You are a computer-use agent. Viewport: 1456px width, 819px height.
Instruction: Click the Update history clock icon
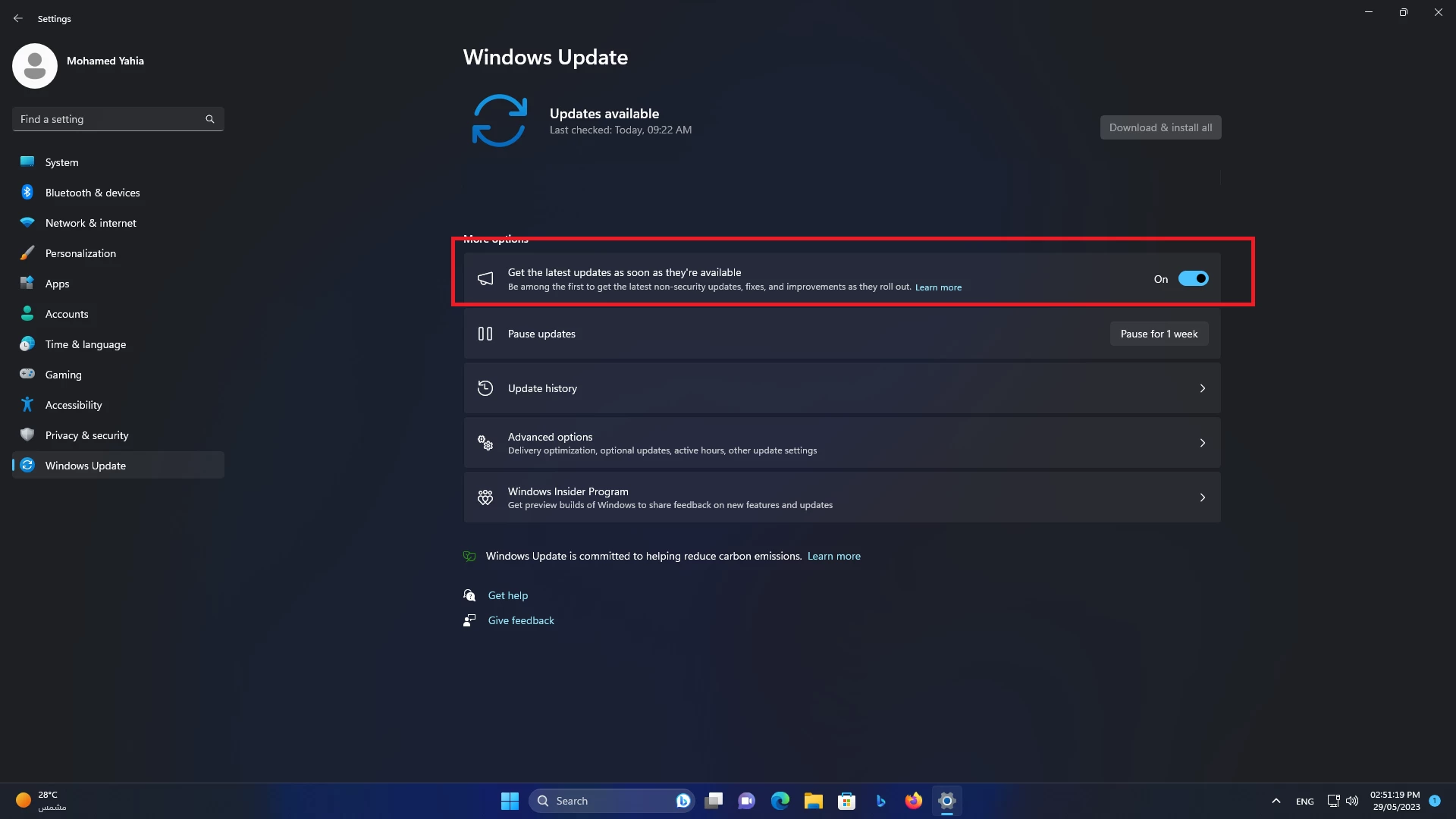[485, 388]
